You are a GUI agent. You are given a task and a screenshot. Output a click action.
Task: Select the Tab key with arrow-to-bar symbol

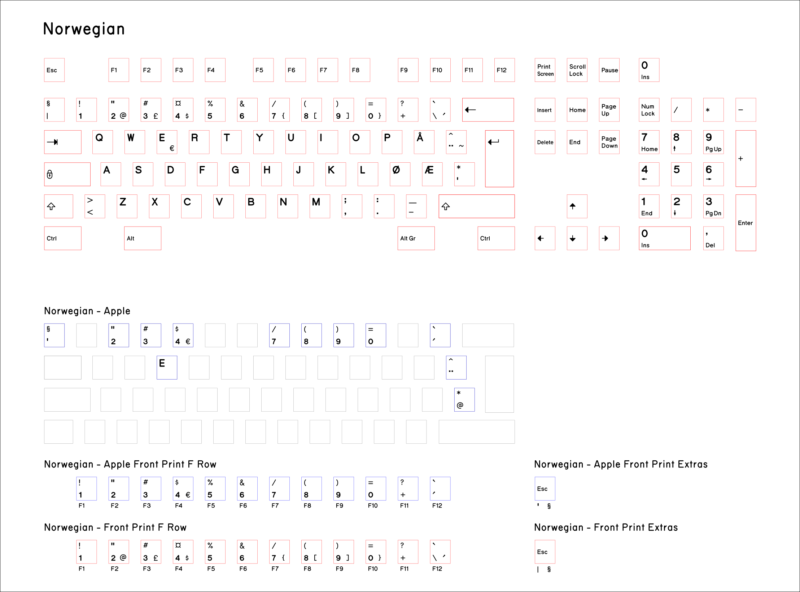[x=63, y=142]
